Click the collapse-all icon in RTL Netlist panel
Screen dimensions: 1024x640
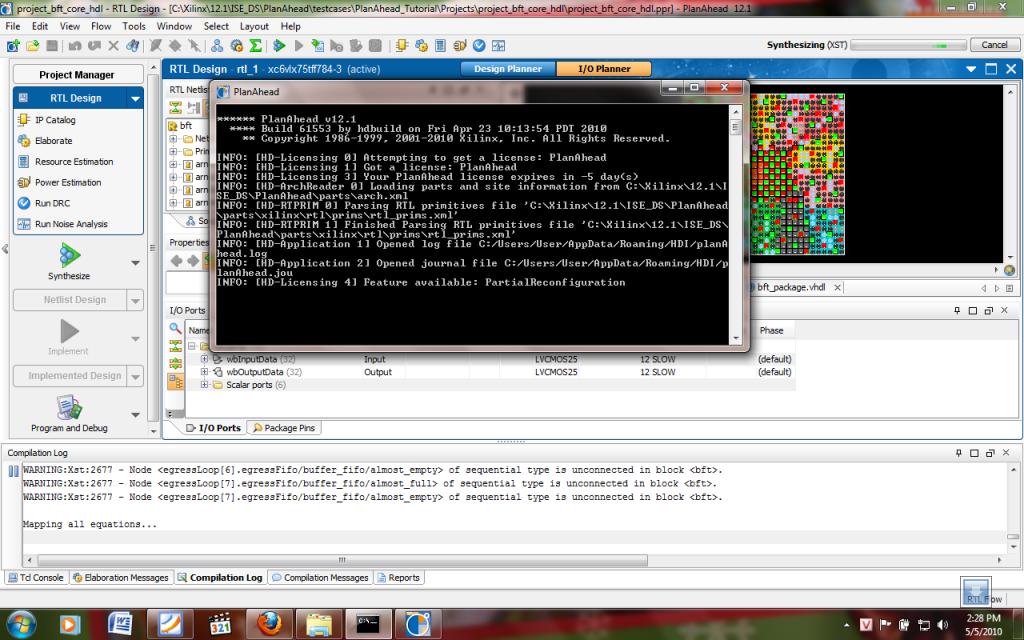tap(175, 107)
